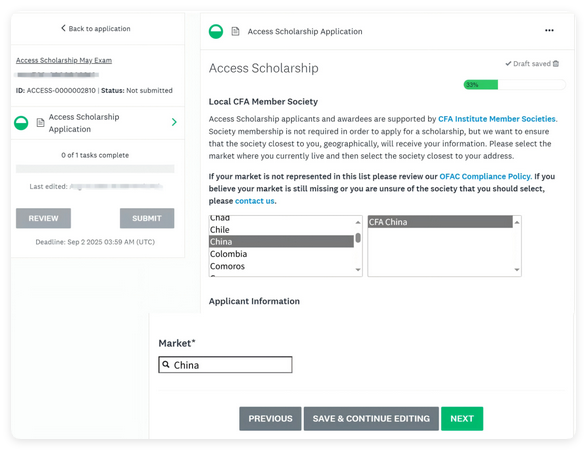Click the magnifier icon in the Market field
The image size is (587, 450).
click(166, 364)
